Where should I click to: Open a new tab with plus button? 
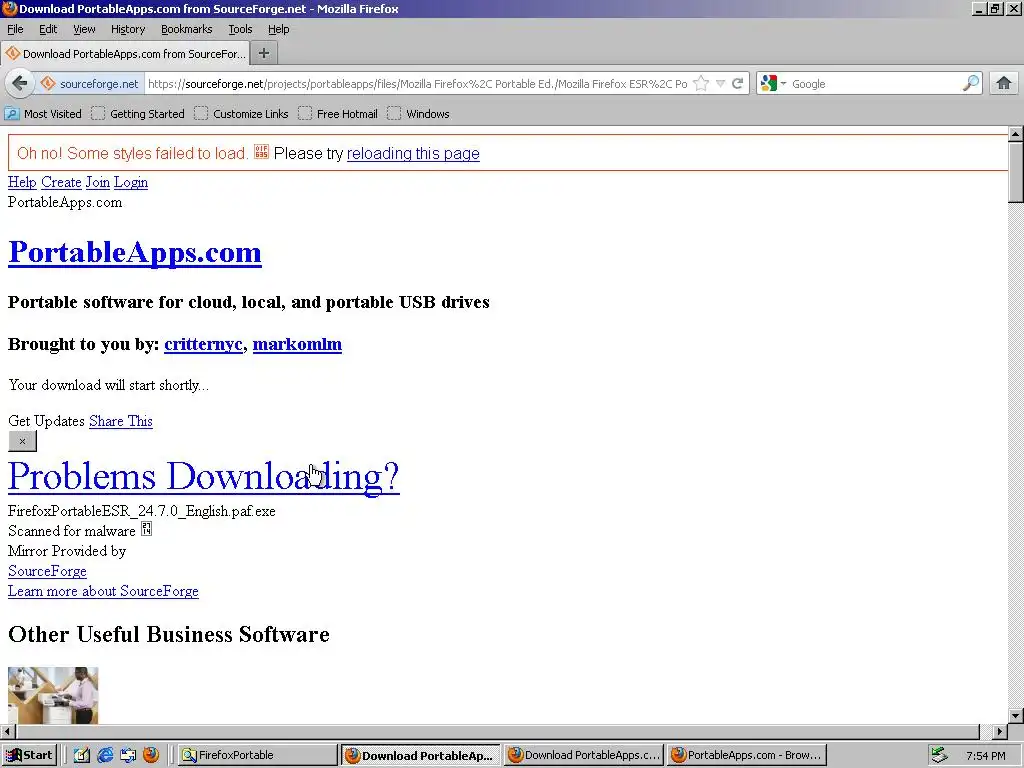264,54
